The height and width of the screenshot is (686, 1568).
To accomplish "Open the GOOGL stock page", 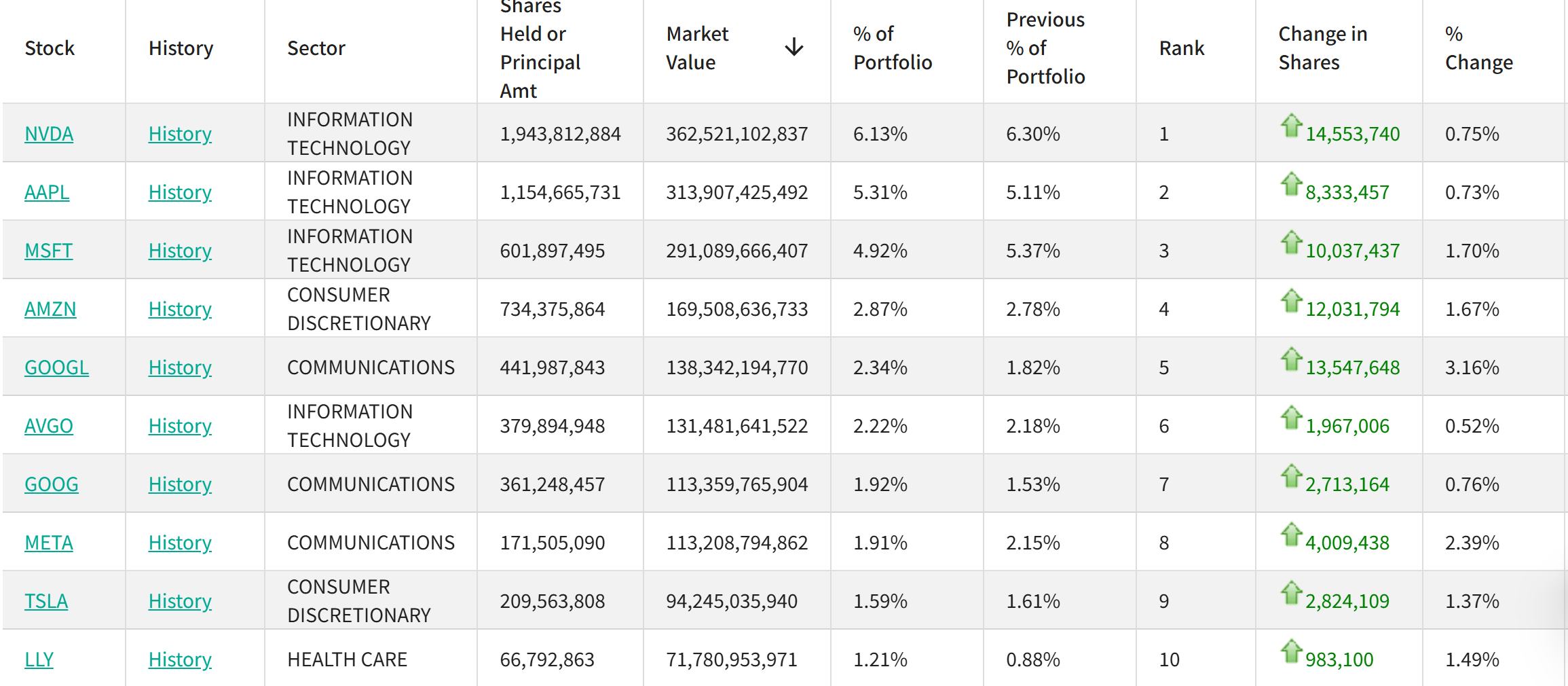I will pos(56,367).
